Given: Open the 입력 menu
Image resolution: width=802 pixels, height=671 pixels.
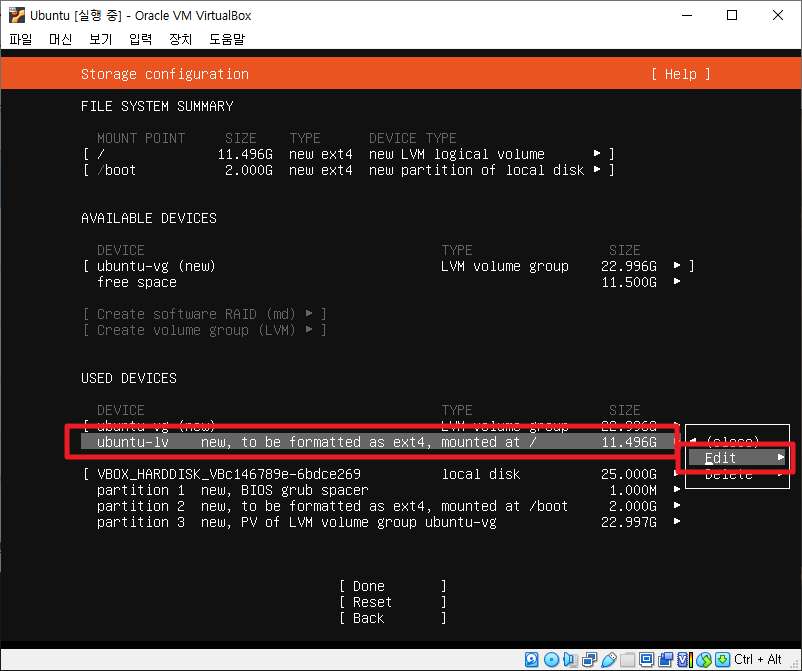Looking at the screenshot, I should (141, 39).
